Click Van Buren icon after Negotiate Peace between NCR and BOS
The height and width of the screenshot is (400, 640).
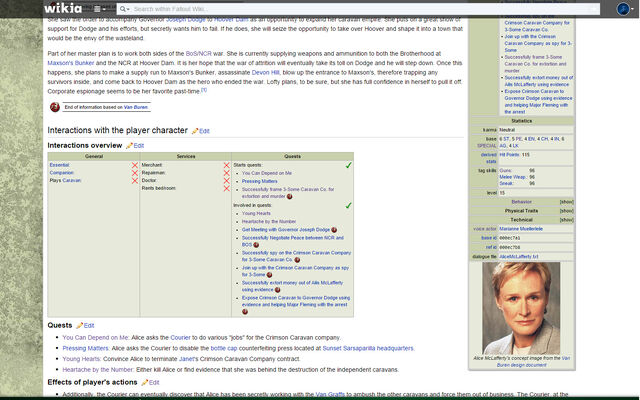256,245
